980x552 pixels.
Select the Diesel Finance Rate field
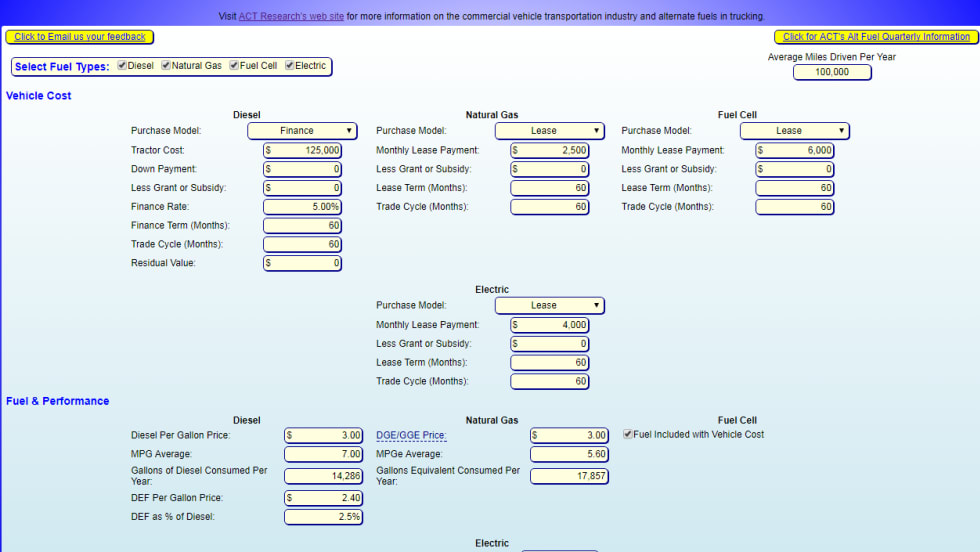point(302,207)
